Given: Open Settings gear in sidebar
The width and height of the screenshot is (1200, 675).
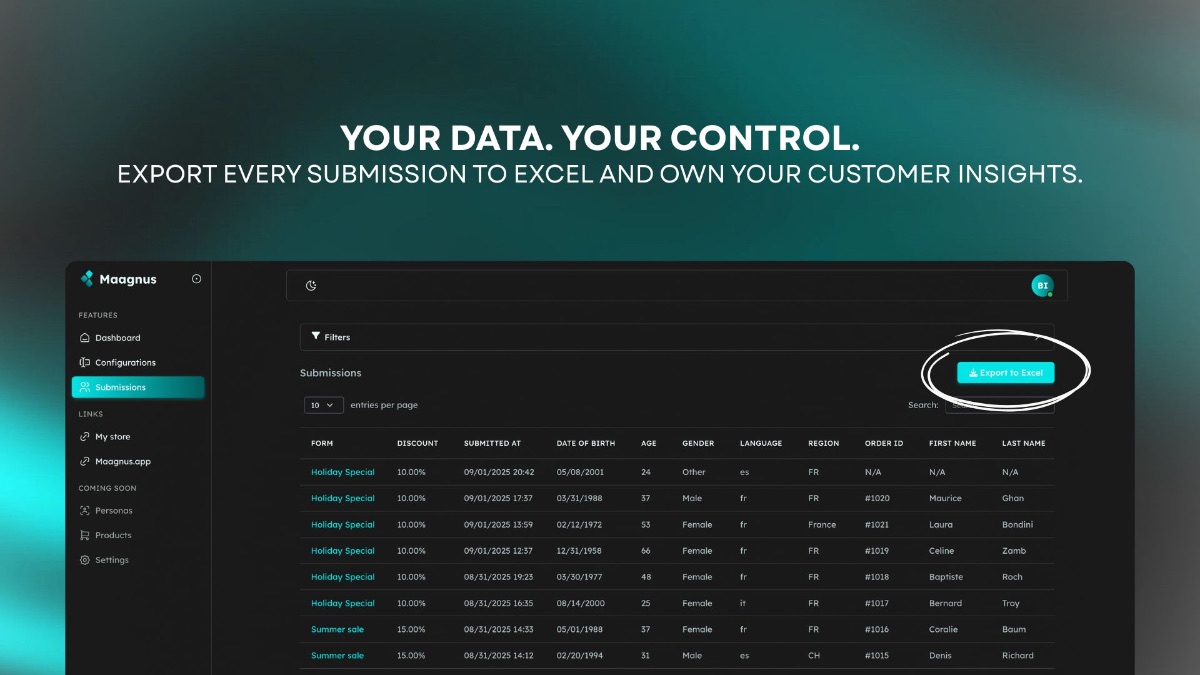Looking at the screenshot, I should click(x=85, y=560).
